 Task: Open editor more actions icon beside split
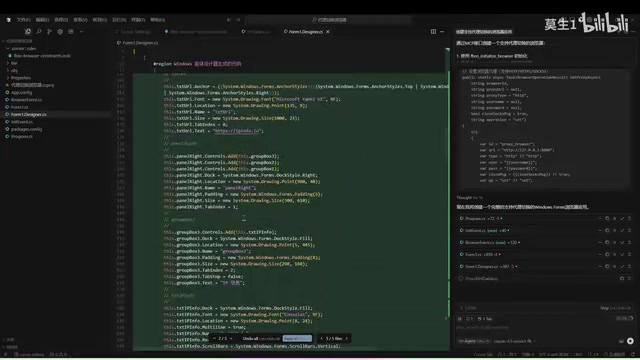(442, 31)
